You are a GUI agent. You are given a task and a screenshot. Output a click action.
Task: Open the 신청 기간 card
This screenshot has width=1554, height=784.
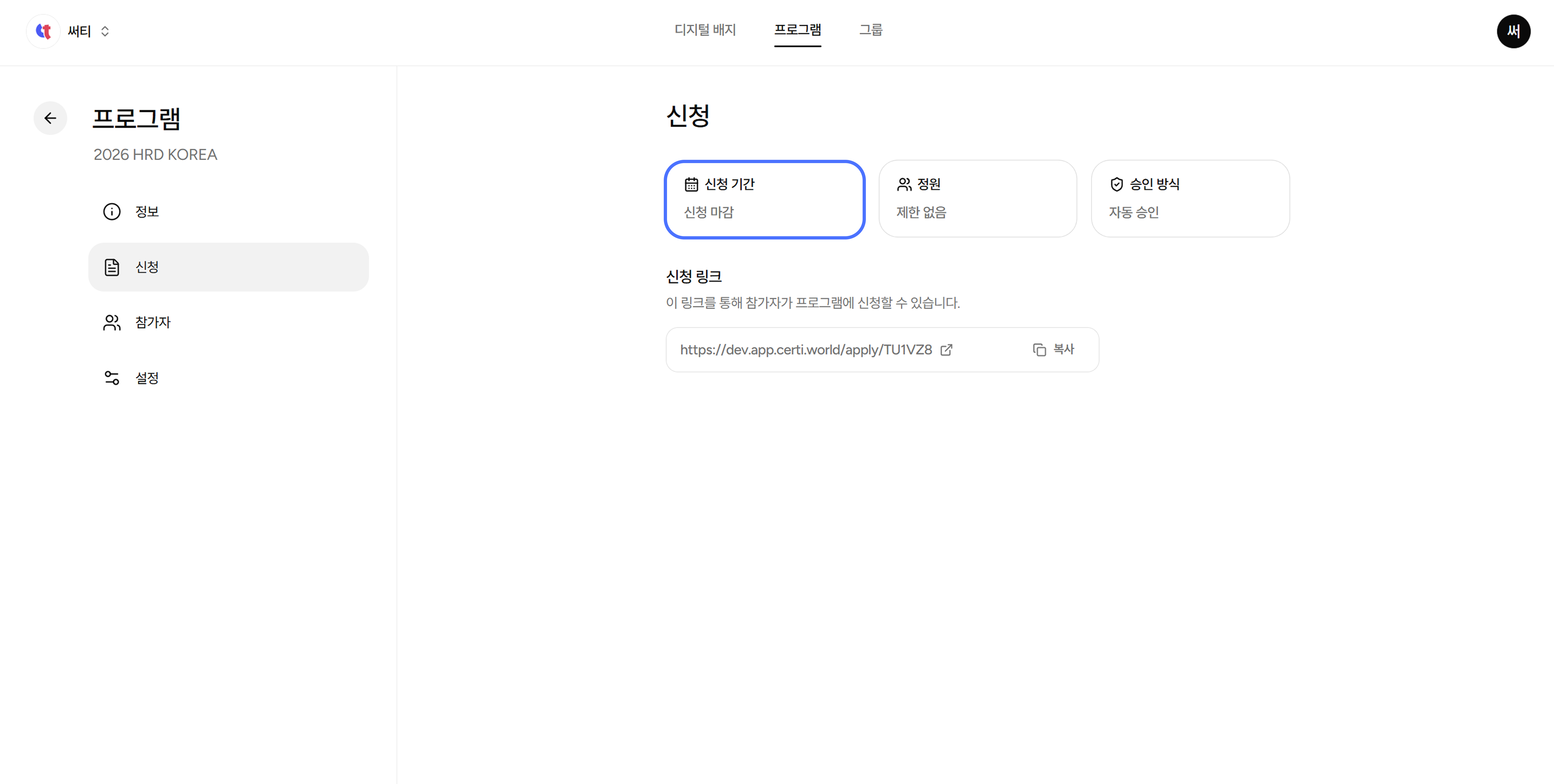(764, 199)
